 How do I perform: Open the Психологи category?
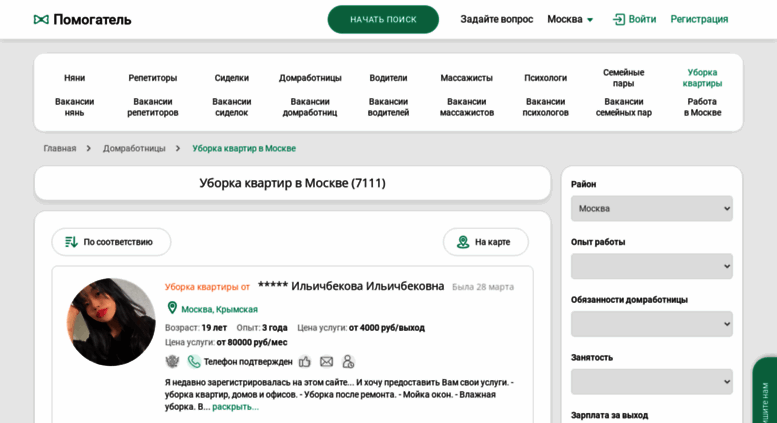[545, 78]
